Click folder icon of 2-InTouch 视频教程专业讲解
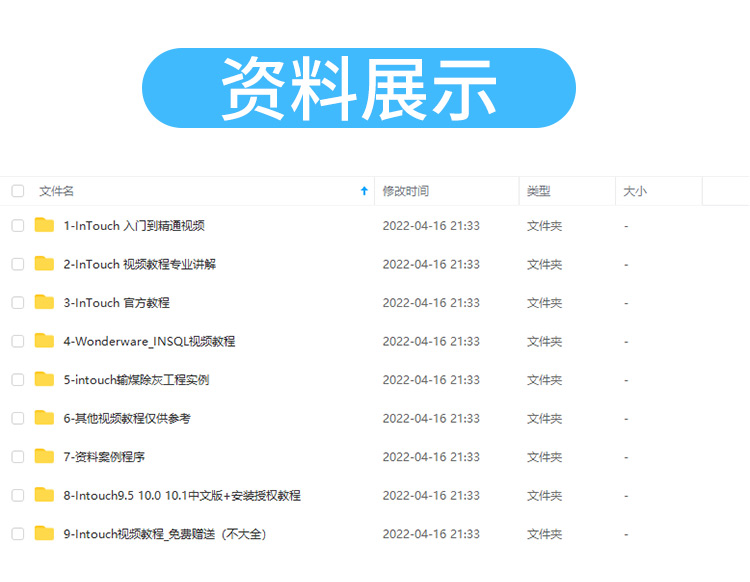The image size is (750, 582). click(44, 264)
